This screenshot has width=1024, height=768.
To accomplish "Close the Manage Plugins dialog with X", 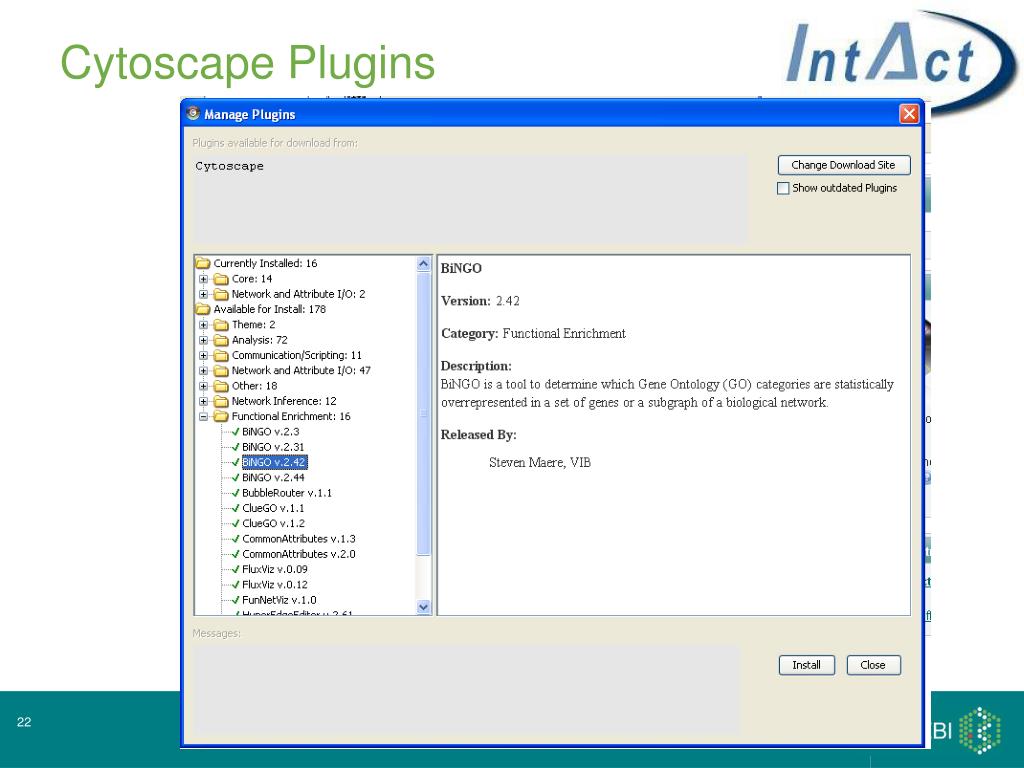I will pyautogui.click(x=909, y=114).
